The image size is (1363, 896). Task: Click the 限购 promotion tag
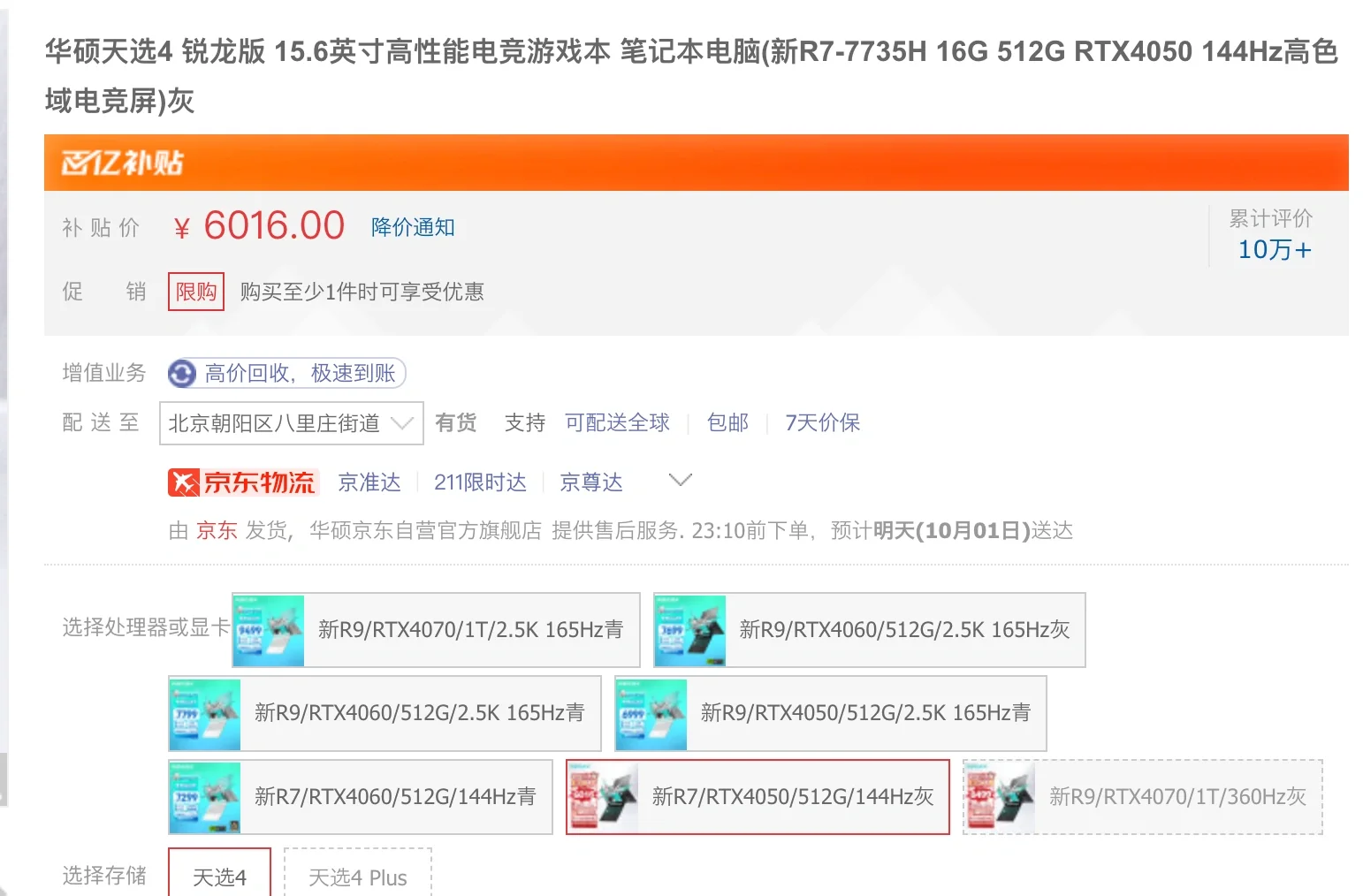point(196,292)
